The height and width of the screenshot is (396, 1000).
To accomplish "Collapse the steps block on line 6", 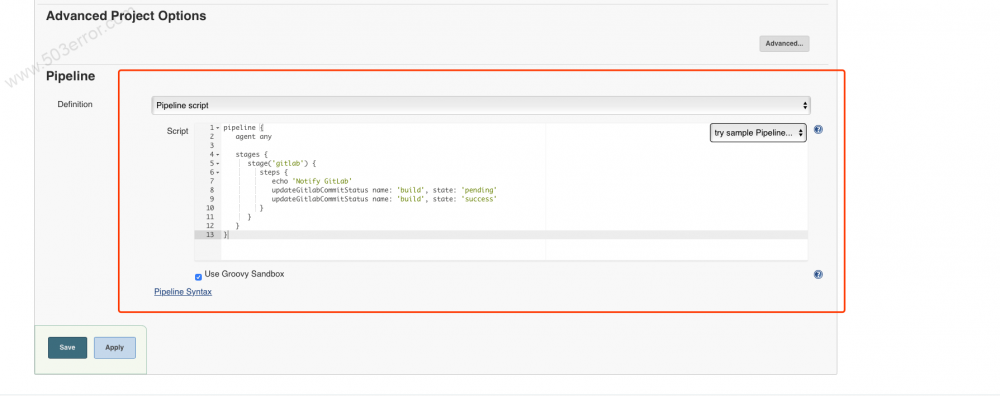I will [x=218, y=172].
